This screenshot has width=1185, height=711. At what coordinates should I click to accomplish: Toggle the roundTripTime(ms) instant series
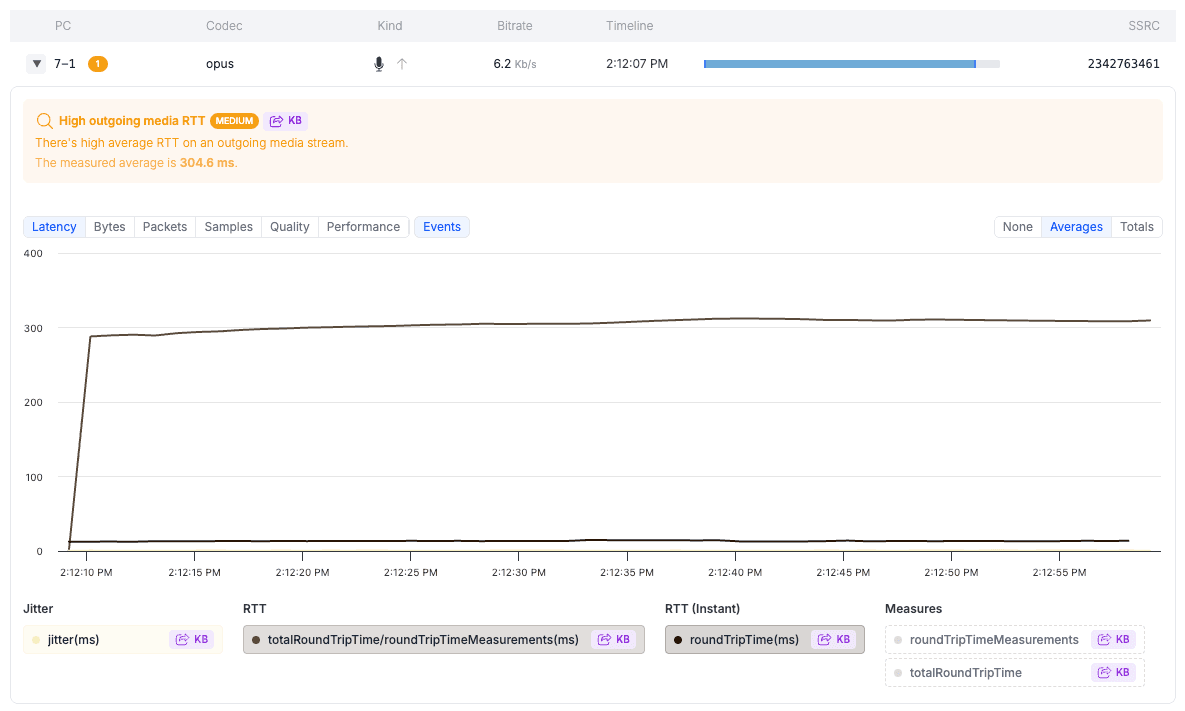744,640
